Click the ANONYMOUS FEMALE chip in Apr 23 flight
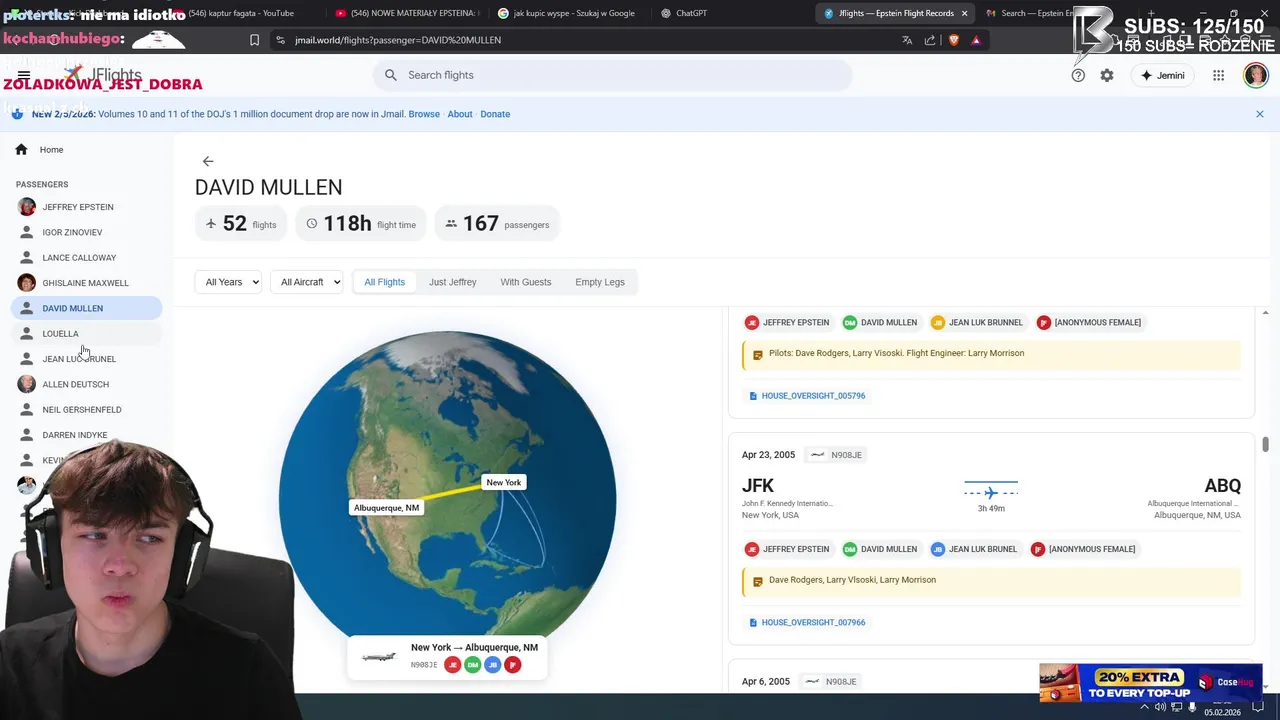The width and height of the screenshot is (1280, 720). coord(1084,549)
